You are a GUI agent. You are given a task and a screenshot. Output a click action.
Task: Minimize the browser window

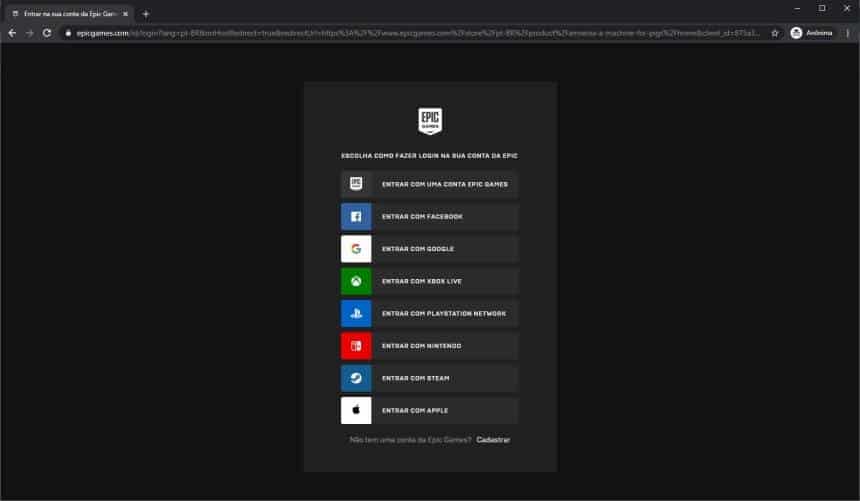tap(797, 8)
